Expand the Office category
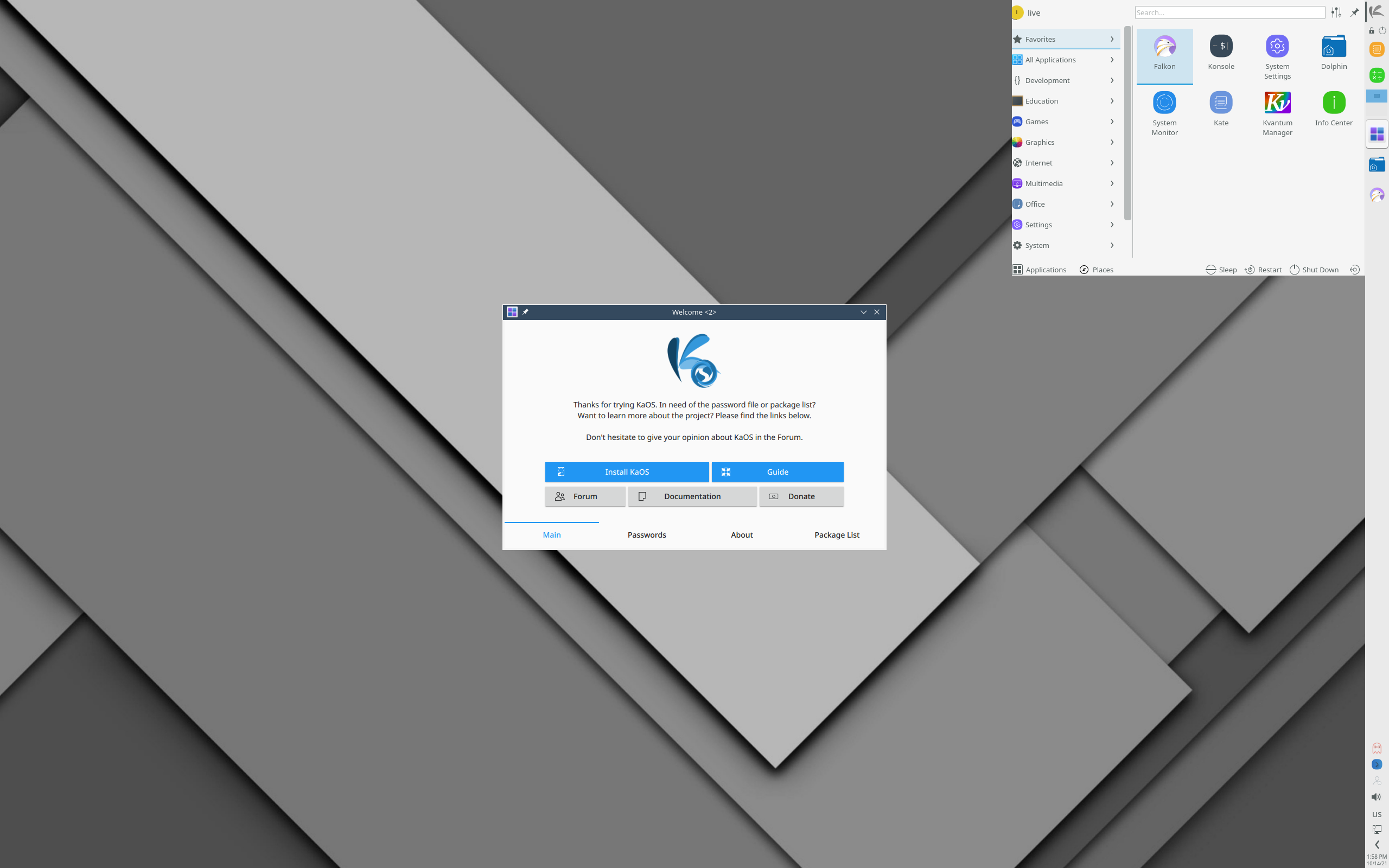Viewport: 1389px width, 868px height. click(1065, 204)
